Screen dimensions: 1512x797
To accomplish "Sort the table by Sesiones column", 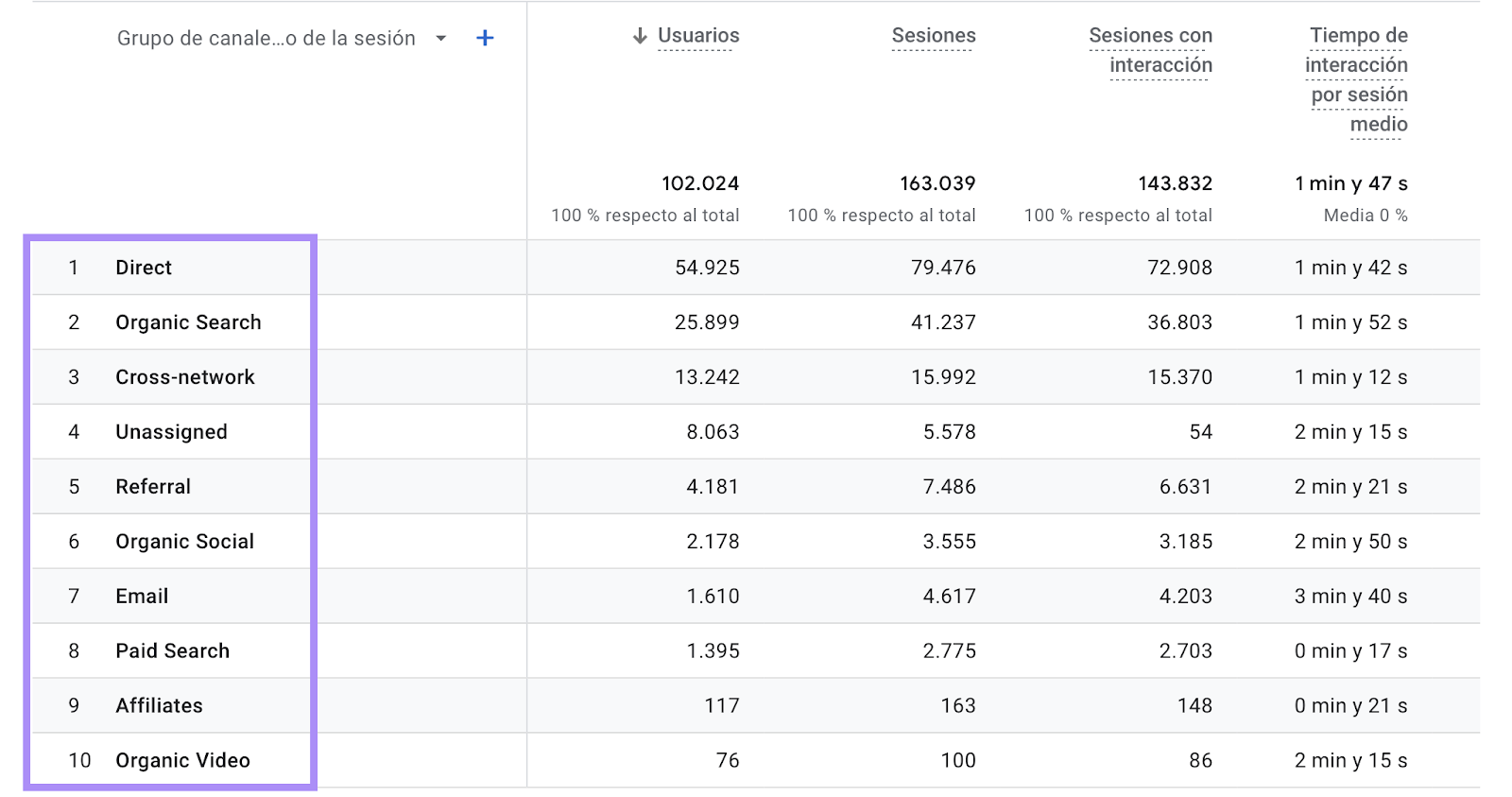I will [933, 35].
